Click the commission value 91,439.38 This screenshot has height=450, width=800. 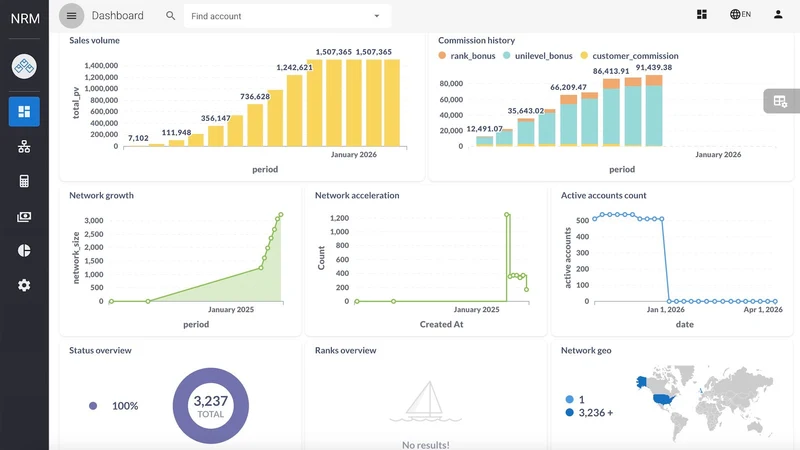654,67
